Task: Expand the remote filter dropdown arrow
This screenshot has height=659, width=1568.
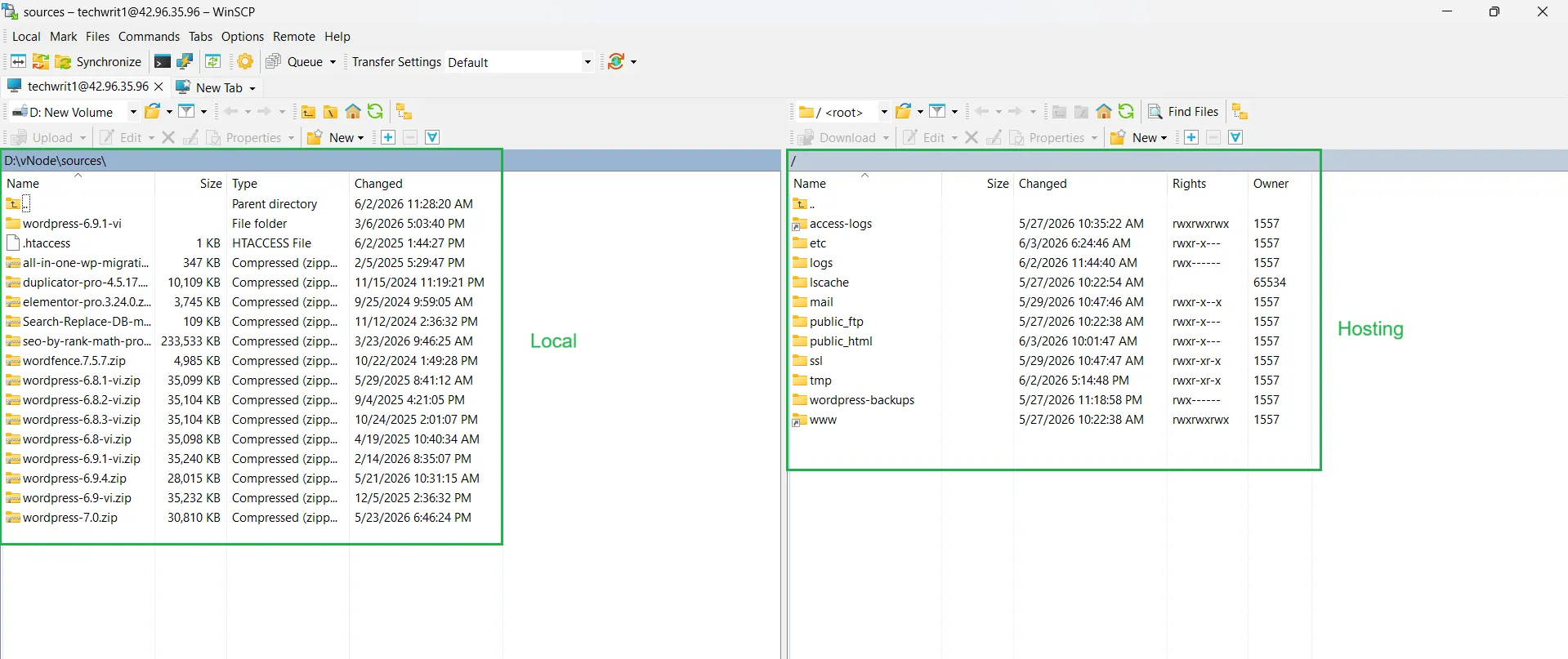Action: (954, 113)
